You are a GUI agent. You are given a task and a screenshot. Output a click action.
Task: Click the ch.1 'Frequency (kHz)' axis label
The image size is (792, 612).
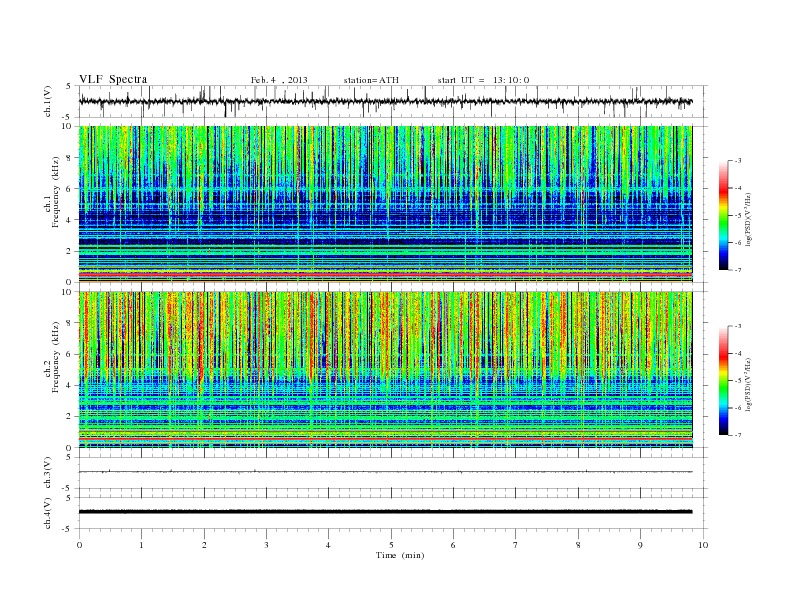coord(55,192)
